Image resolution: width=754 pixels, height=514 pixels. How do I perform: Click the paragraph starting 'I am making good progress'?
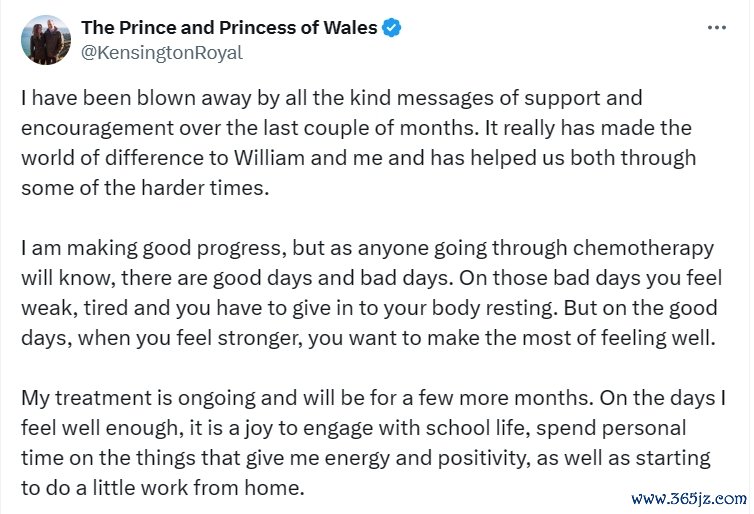click(360, 292)
